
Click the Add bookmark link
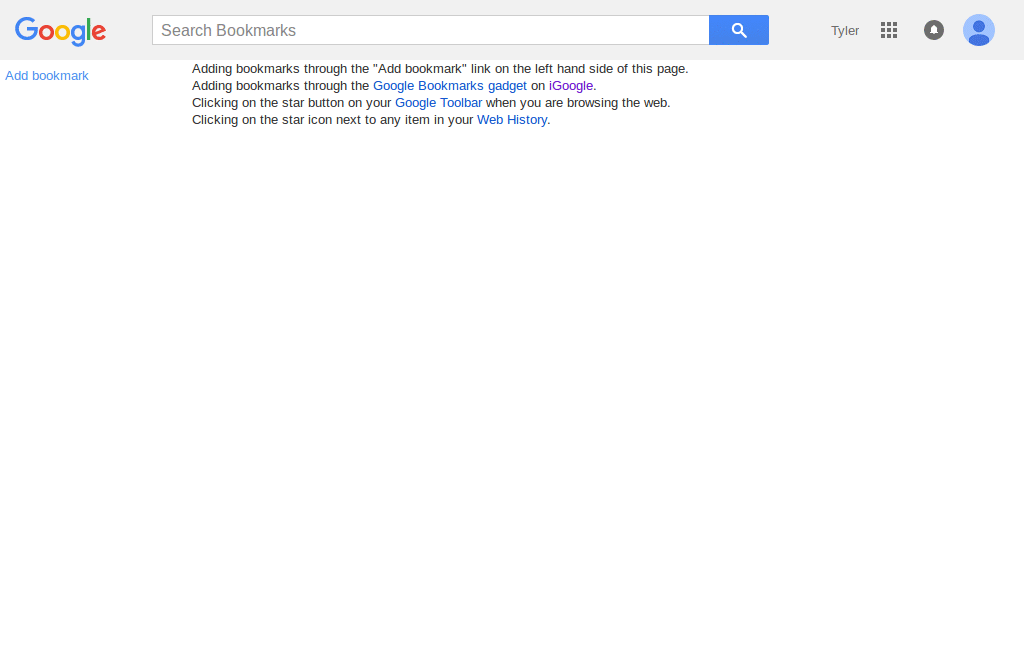pyautogui.click(x=47, y=76)
